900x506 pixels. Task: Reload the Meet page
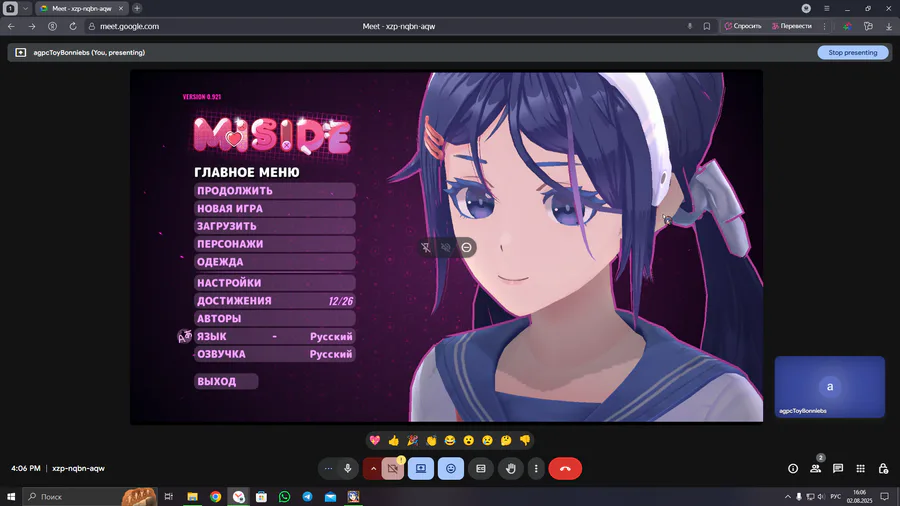73,26
